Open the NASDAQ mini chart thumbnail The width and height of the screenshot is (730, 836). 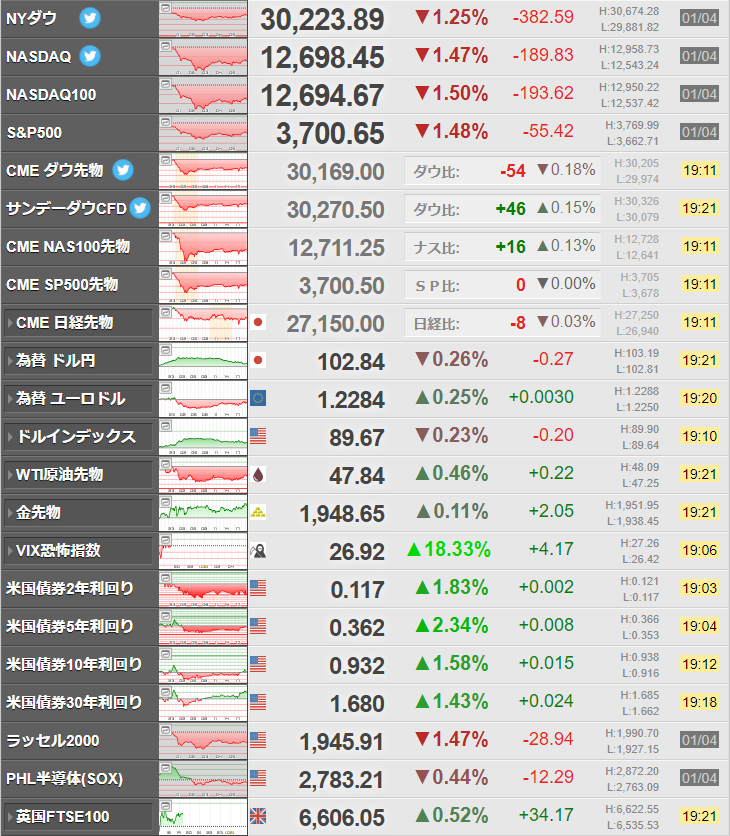coord(203,57)
